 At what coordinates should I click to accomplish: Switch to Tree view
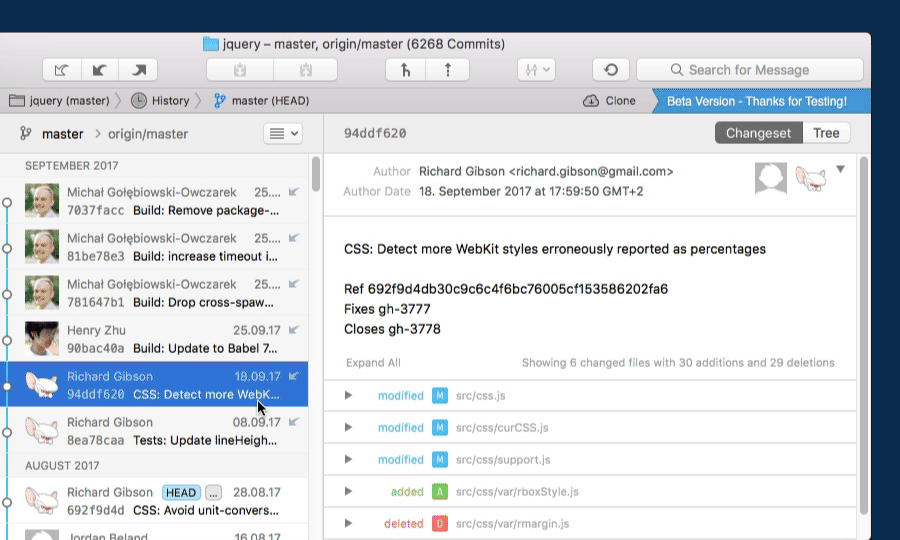tap(826, 133)
